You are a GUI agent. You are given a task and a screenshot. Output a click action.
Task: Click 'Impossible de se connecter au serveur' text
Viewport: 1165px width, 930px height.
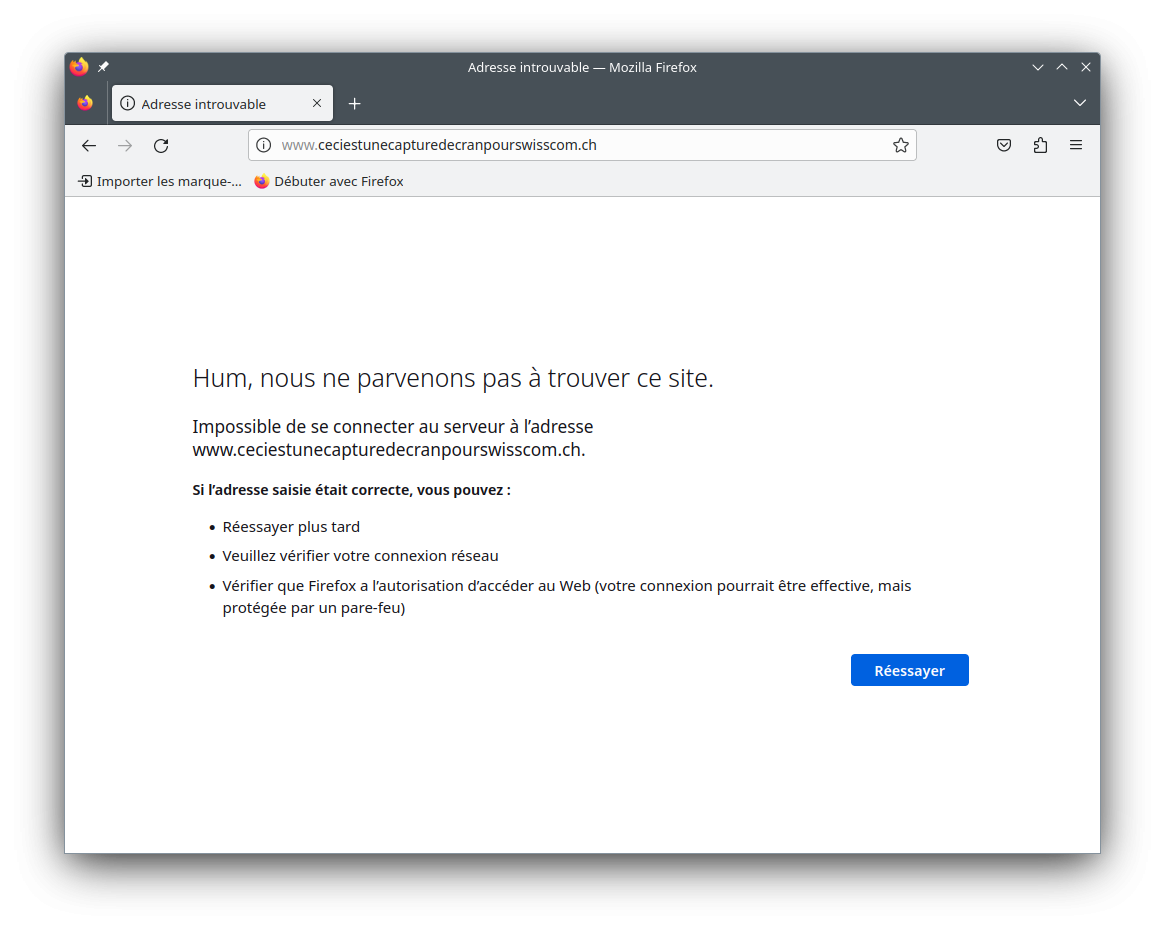(x=392, y=438)
